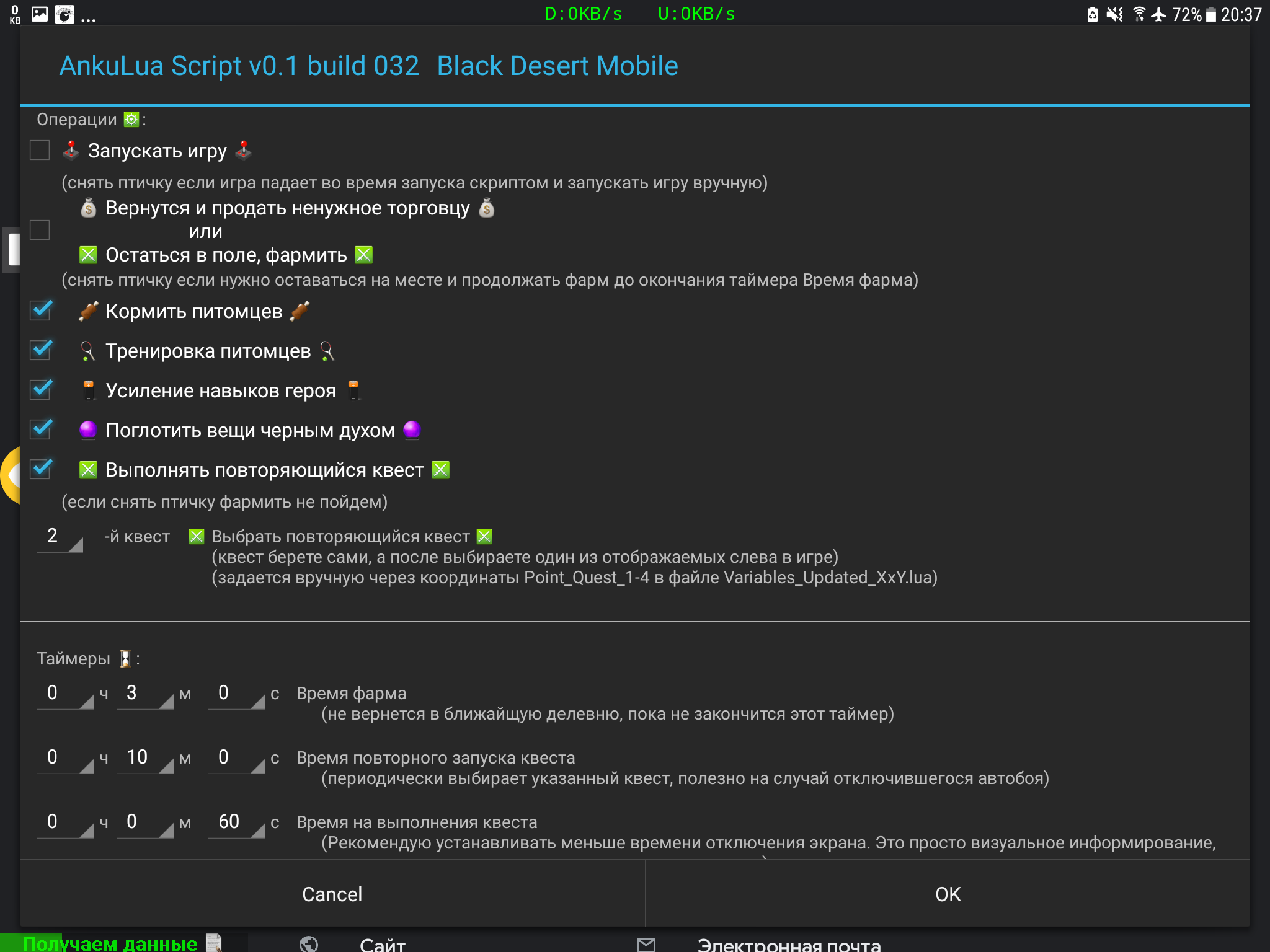Click money bag icon near Вернутся и продать
The height and width of the screenshot is (952, 1270).
(88, 208)
